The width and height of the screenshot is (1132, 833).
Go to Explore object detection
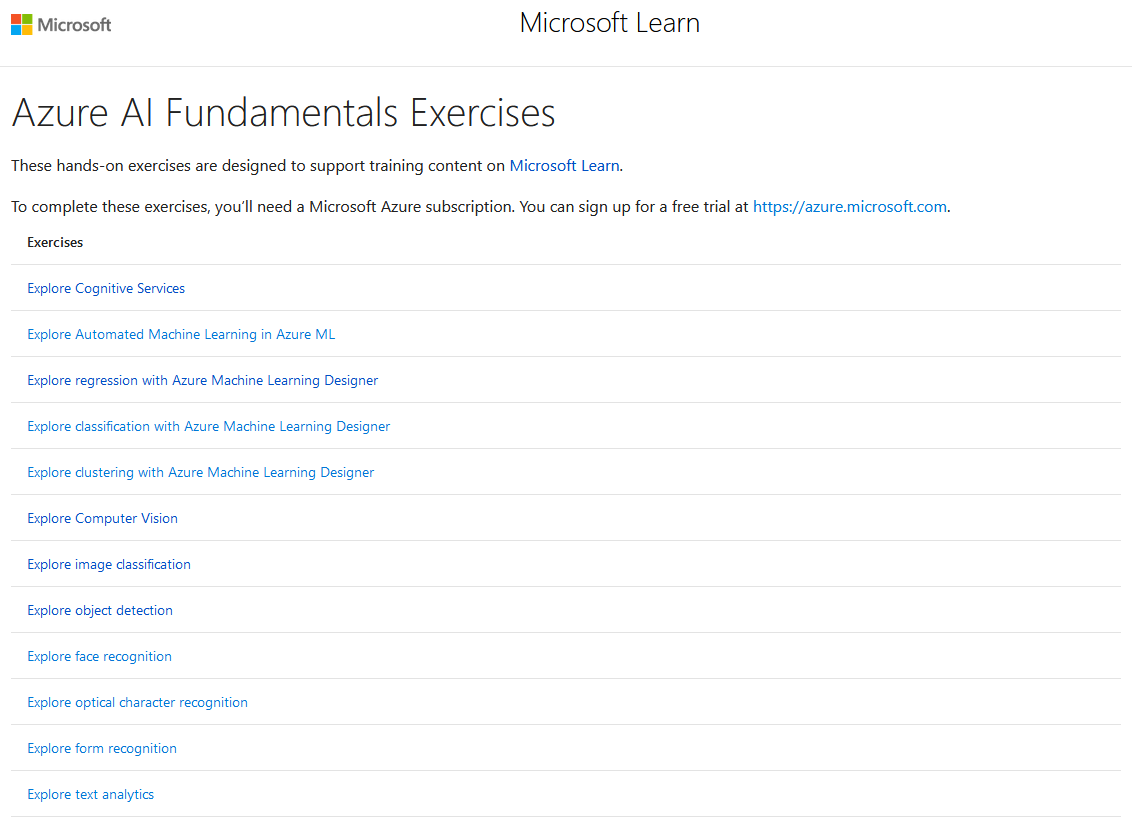pos(100,611)
